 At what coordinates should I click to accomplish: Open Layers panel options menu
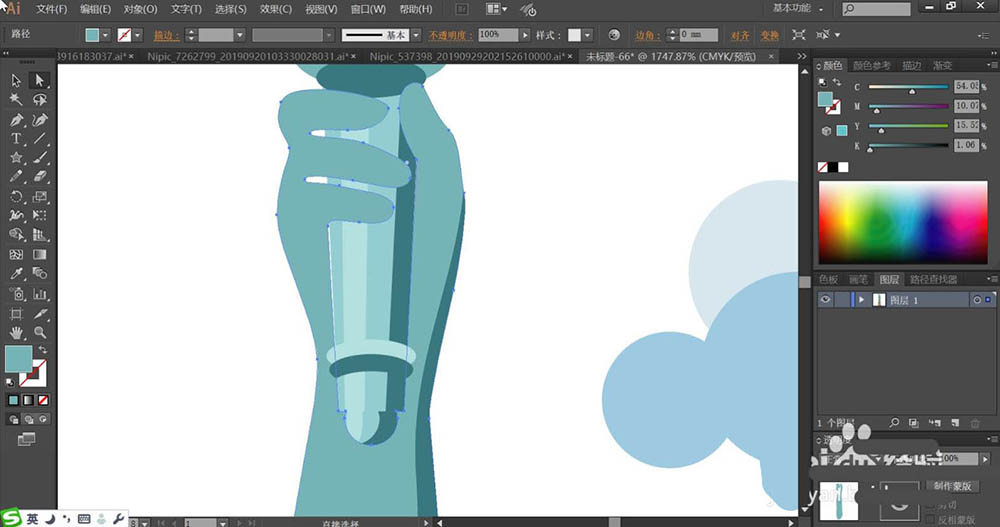(992, 279)
